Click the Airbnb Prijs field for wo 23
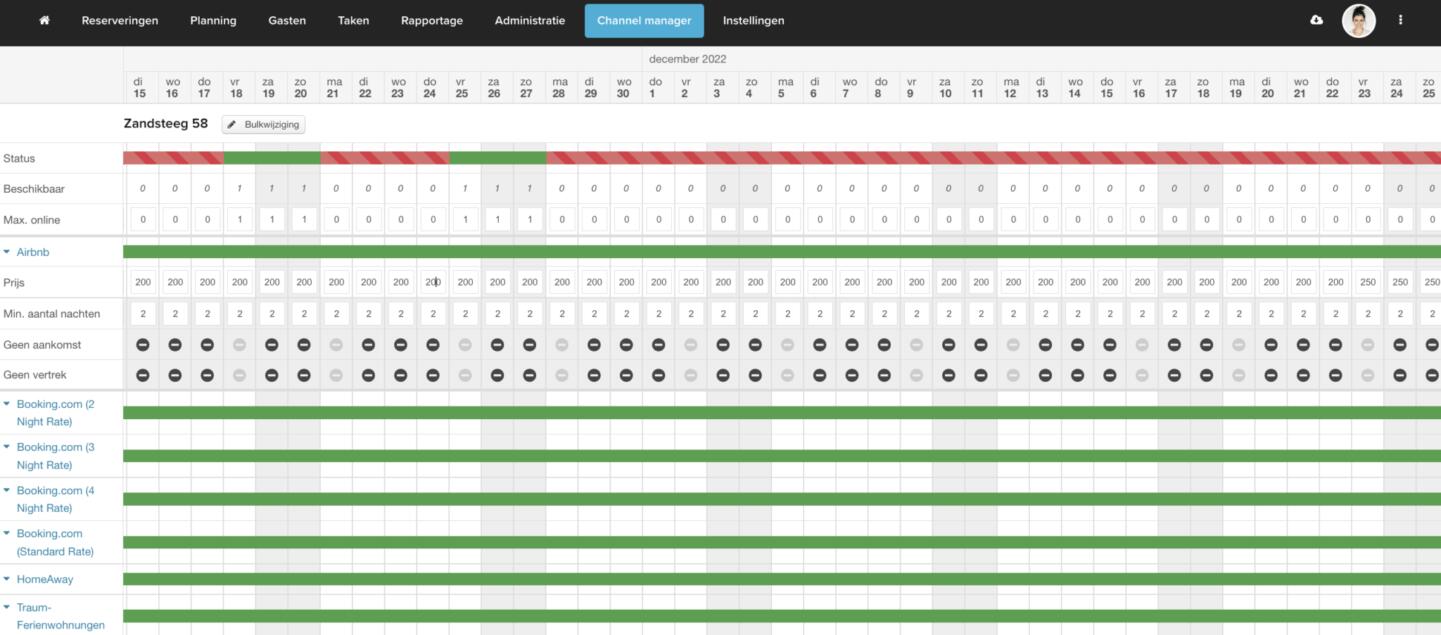The image size is (1441, 635). [400, 283]
